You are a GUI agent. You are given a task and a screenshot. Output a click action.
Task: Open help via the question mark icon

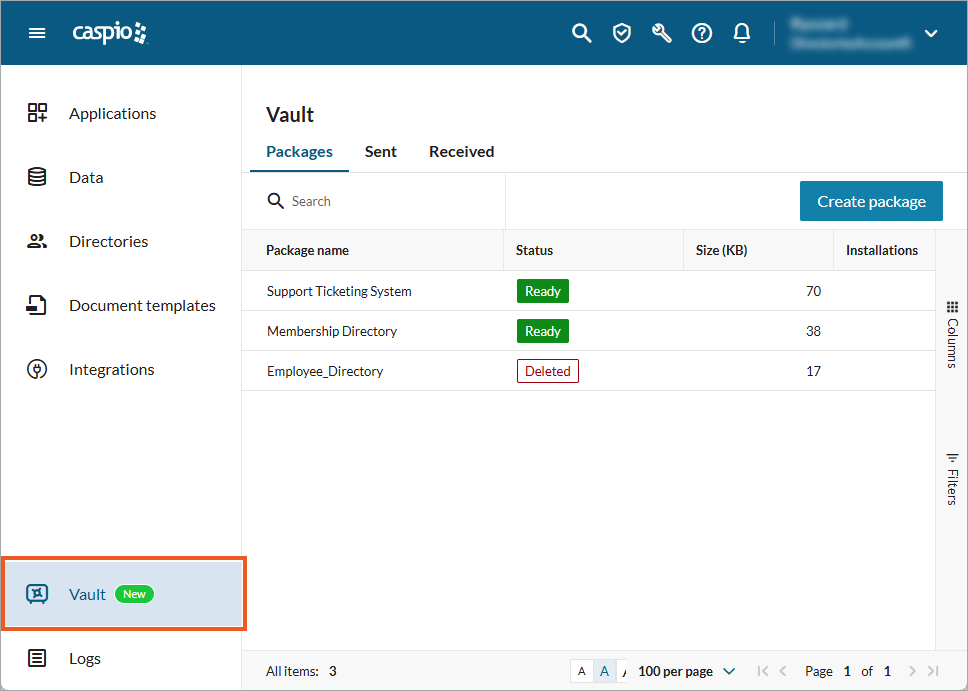702,32
